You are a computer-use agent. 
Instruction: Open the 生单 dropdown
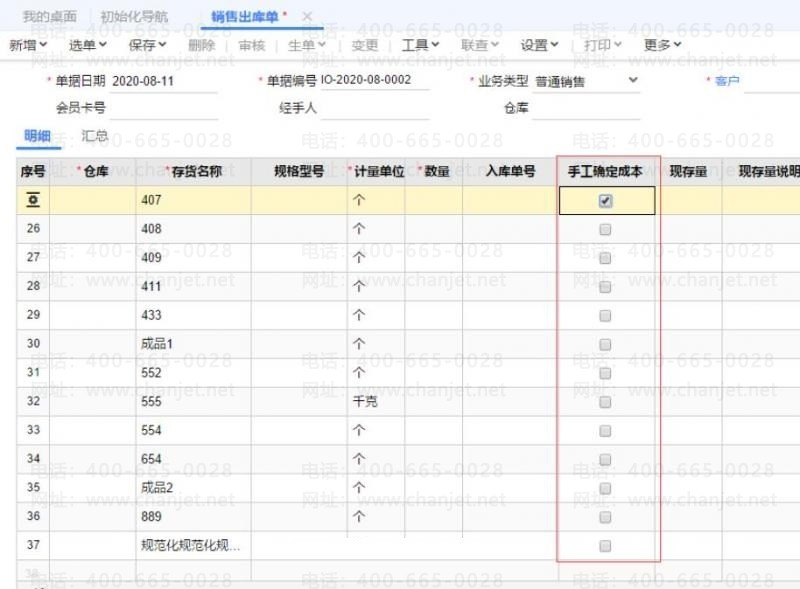(x=307, y=45)
